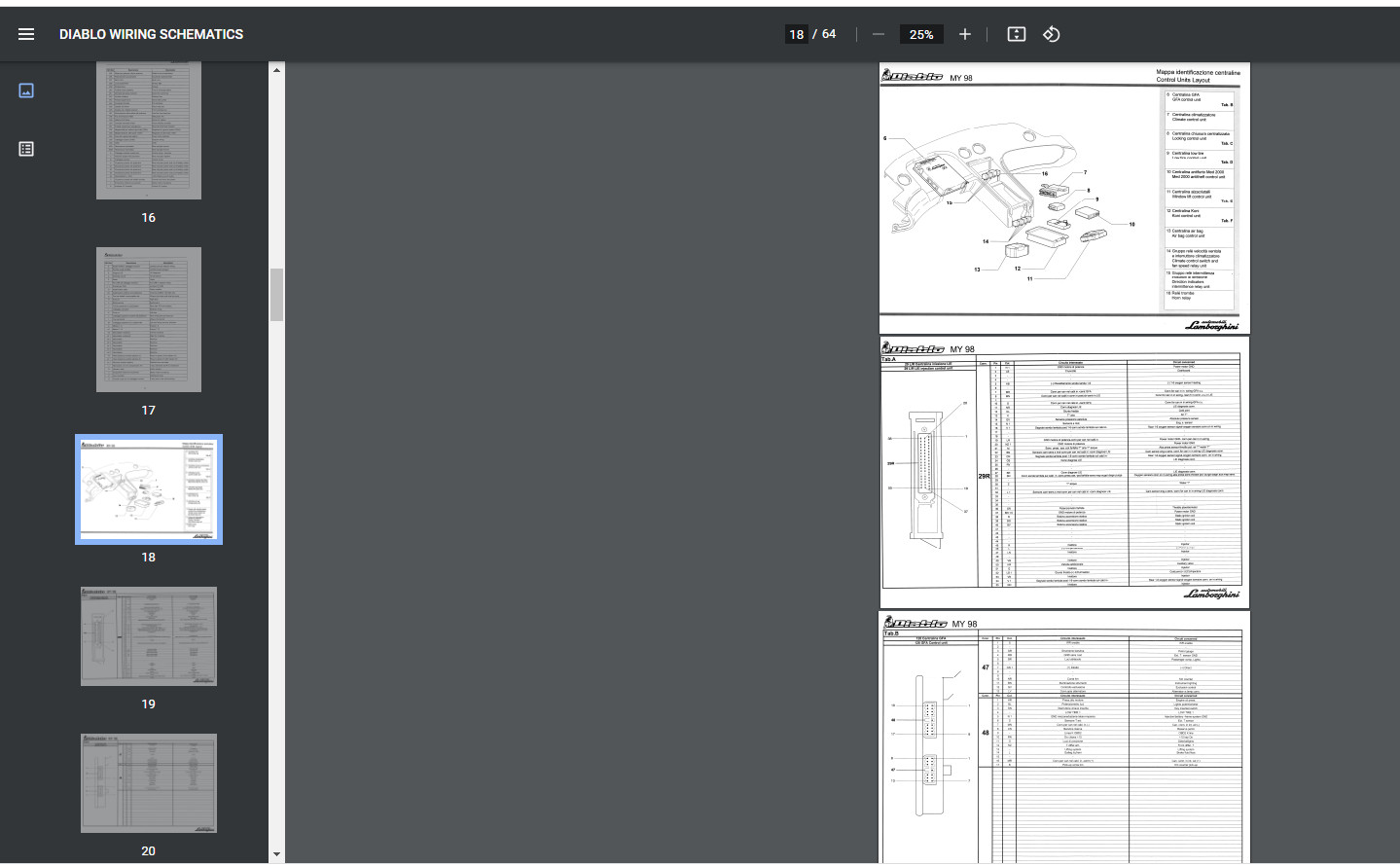
Task: Click the Tab.A connector table page
Action: pos(1064,472)
